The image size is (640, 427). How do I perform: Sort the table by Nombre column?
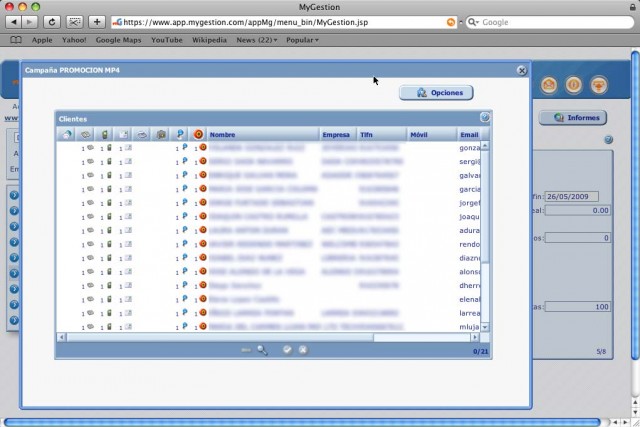point(263,134)
